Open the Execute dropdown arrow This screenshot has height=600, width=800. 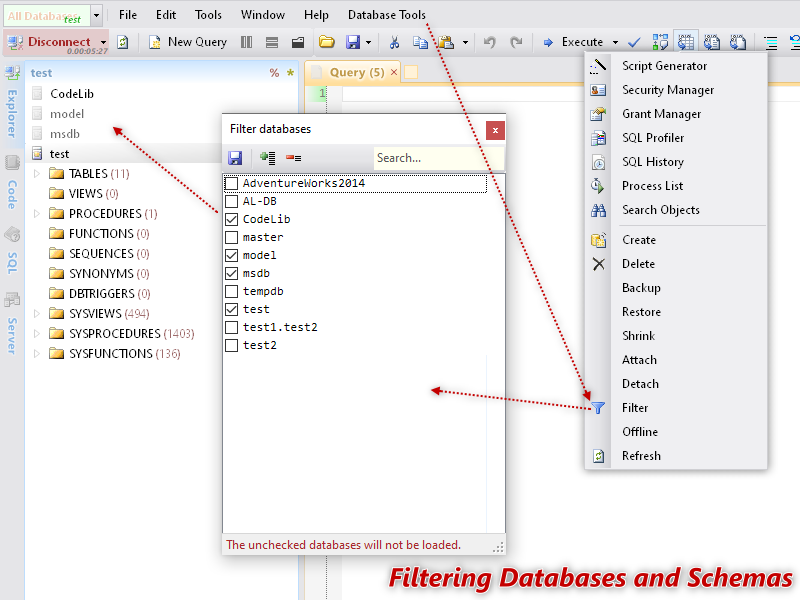(x=616, y=42)
